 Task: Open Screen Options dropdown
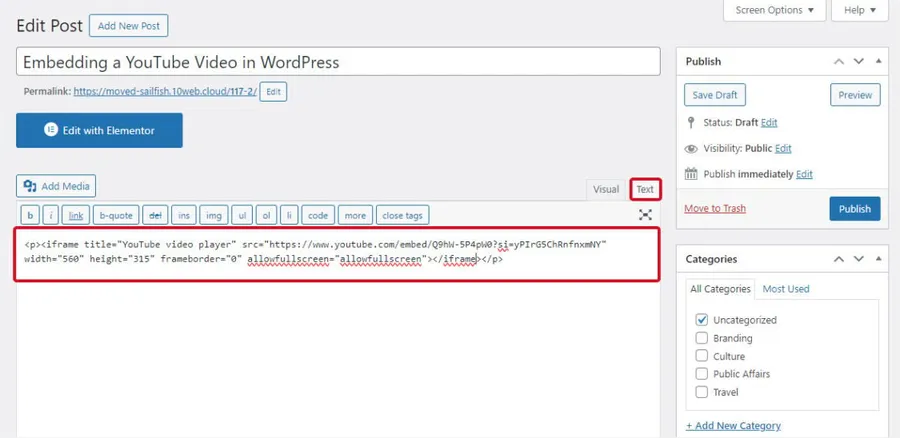774,10
